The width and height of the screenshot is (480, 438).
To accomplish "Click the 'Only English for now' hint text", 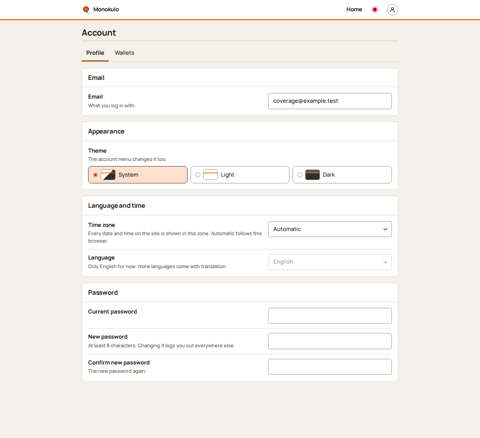I will [157, 266].
